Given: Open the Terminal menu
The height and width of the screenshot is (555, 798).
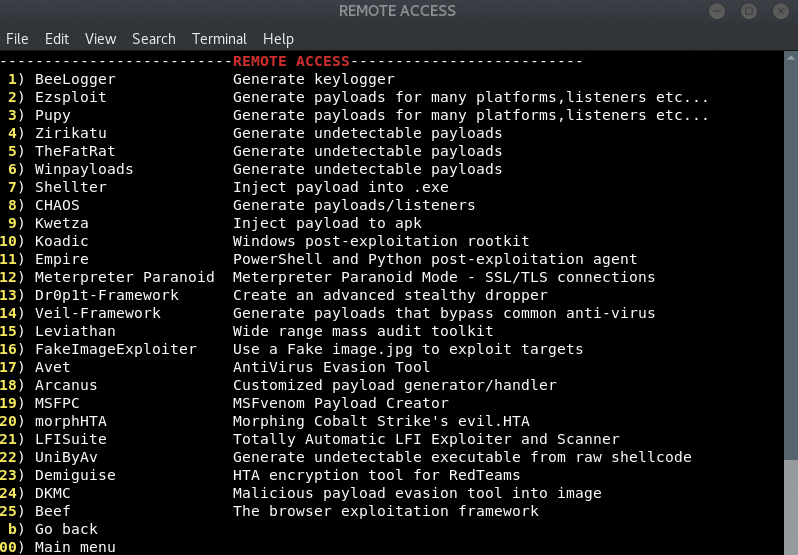Looking at the screenshot, I should click(219, 39).
